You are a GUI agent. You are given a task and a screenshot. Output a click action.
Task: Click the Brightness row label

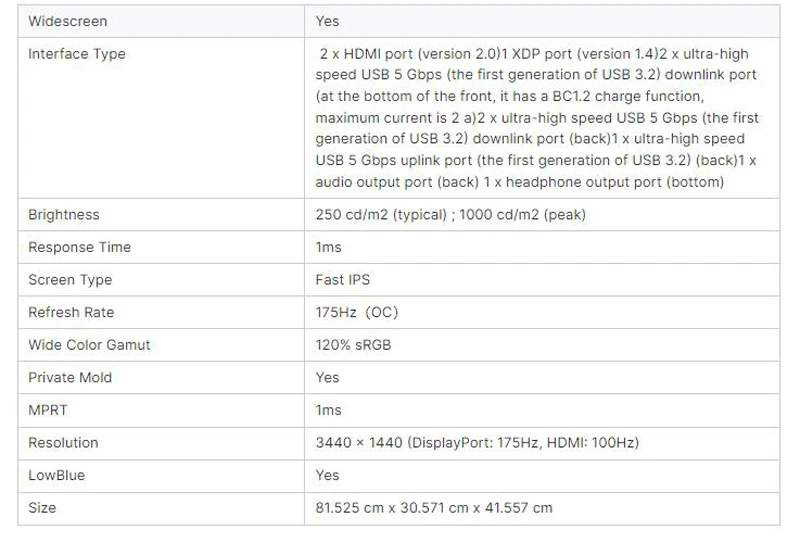click(x=64, y=215)
